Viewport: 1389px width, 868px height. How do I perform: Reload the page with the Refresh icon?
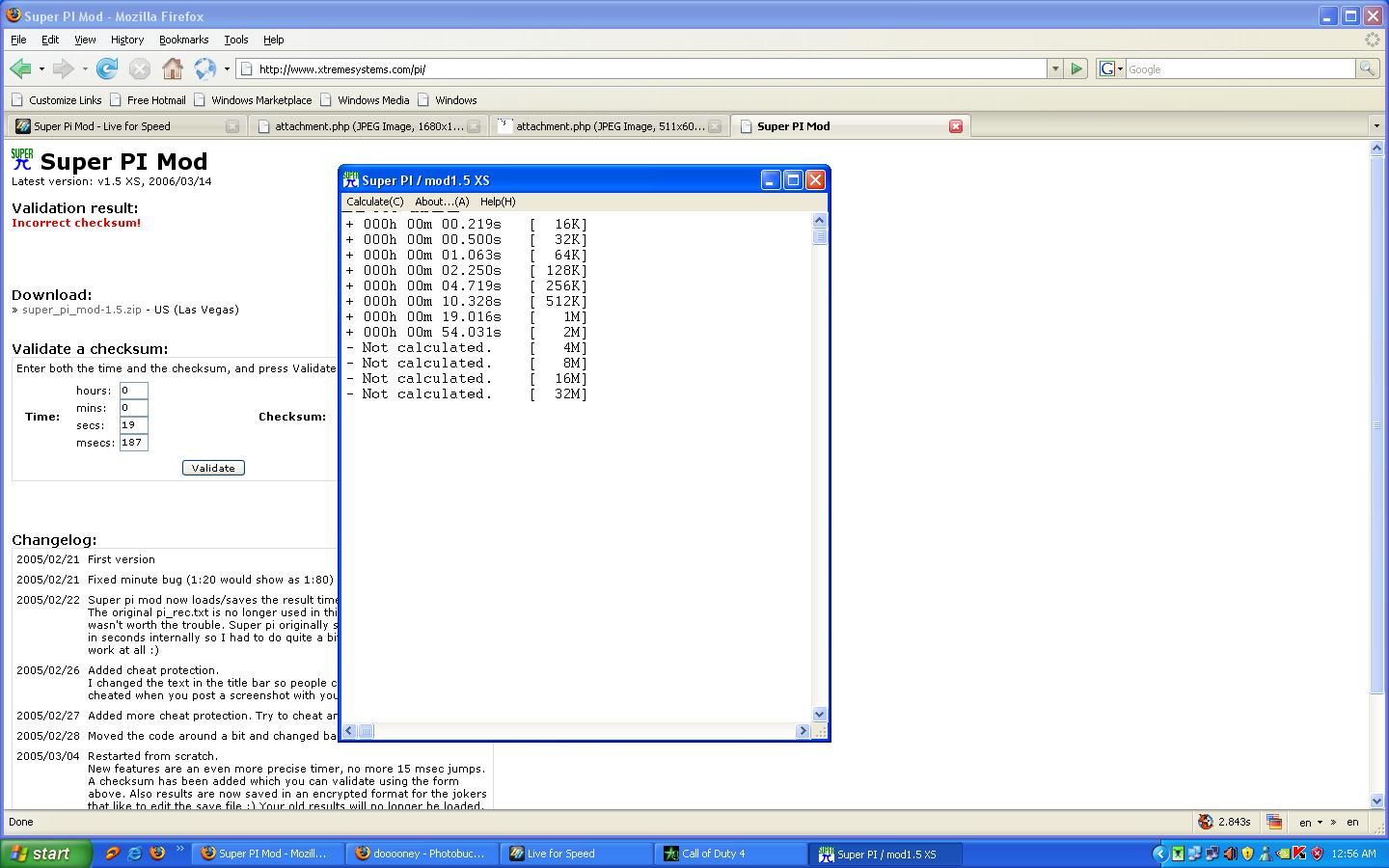coord(107,68)
